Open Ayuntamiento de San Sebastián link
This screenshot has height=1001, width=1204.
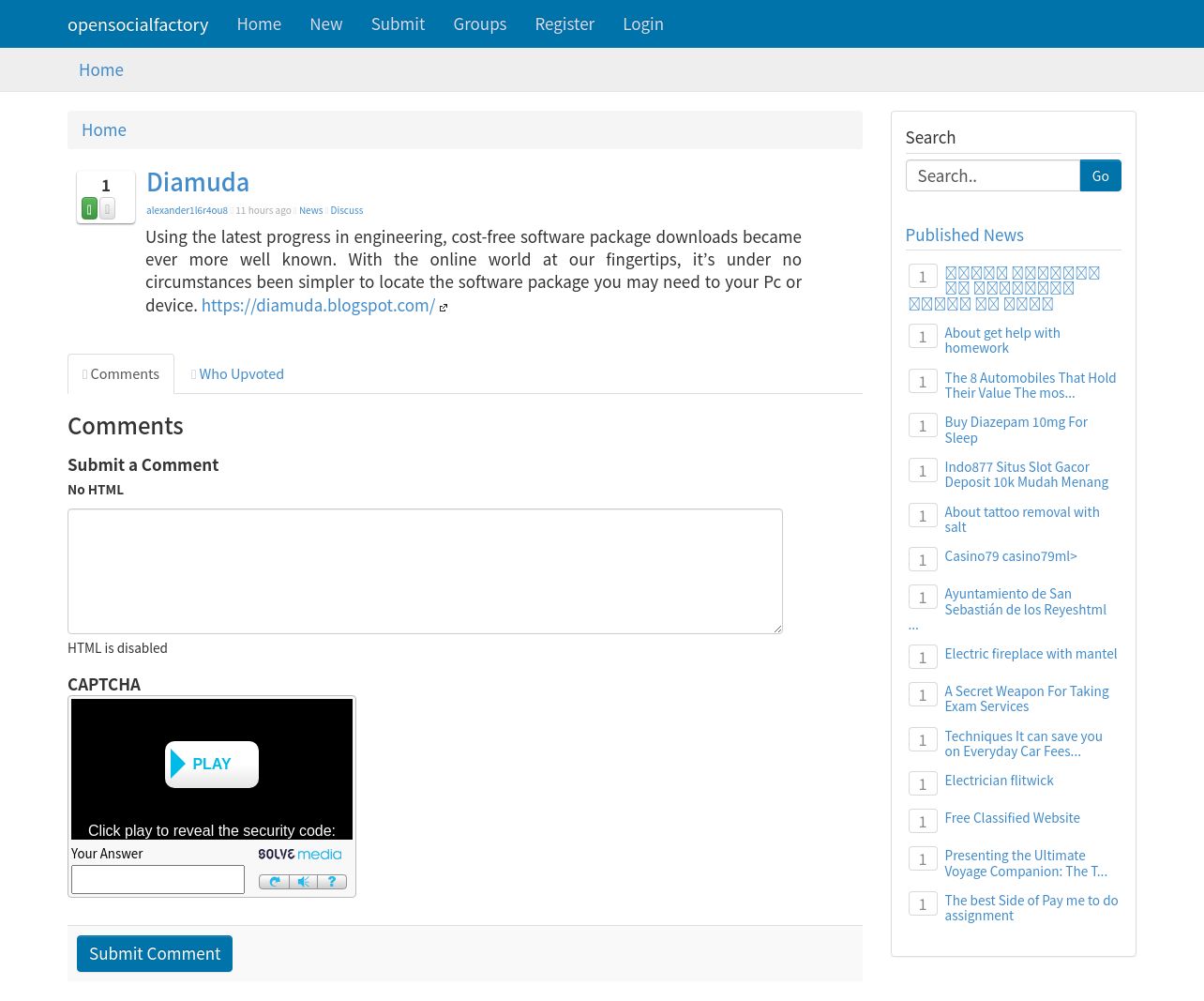click(x=1026, y=601)
